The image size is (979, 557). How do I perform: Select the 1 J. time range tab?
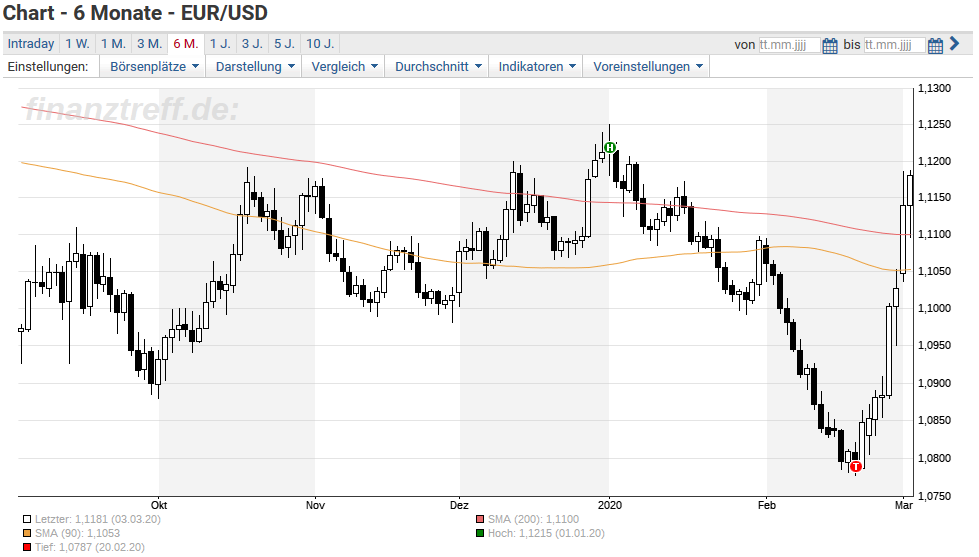click(220, 44)
